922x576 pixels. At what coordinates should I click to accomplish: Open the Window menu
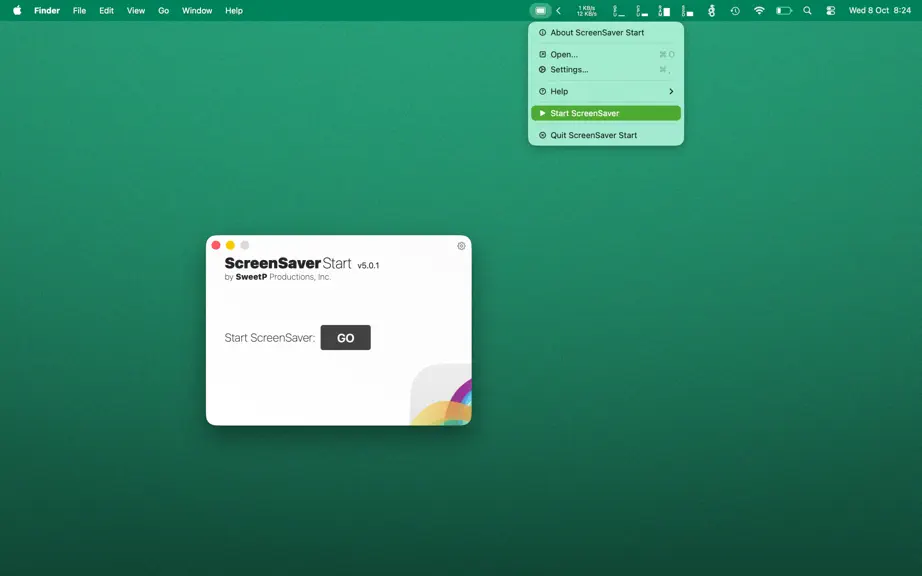[x=197, y=11]
